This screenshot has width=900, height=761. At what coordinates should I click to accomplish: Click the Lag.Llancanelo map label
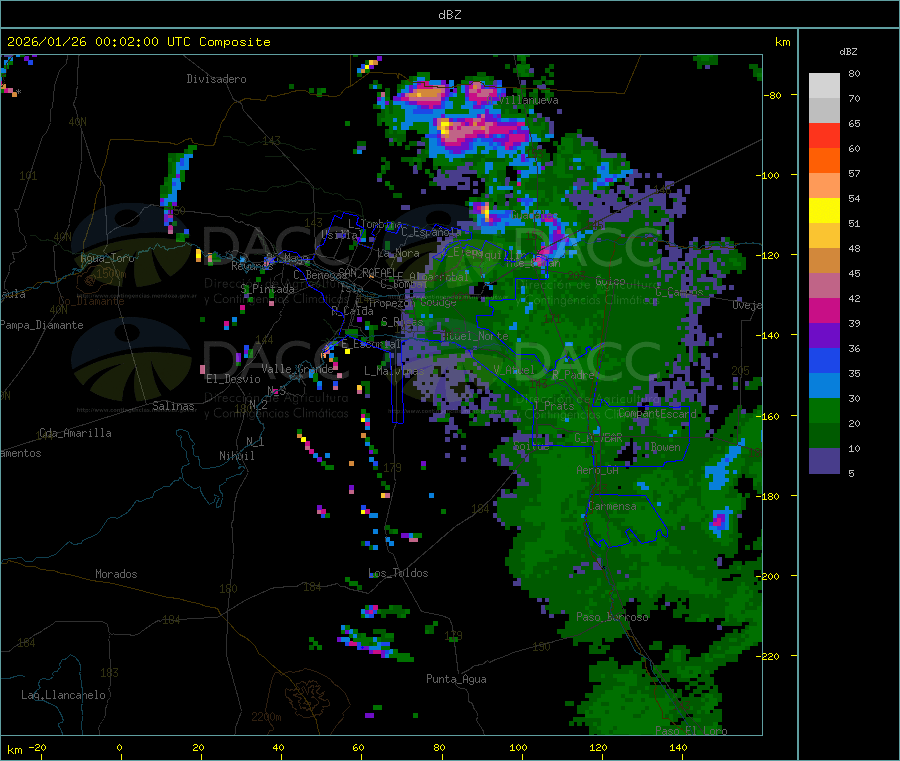tap(63, 695)
